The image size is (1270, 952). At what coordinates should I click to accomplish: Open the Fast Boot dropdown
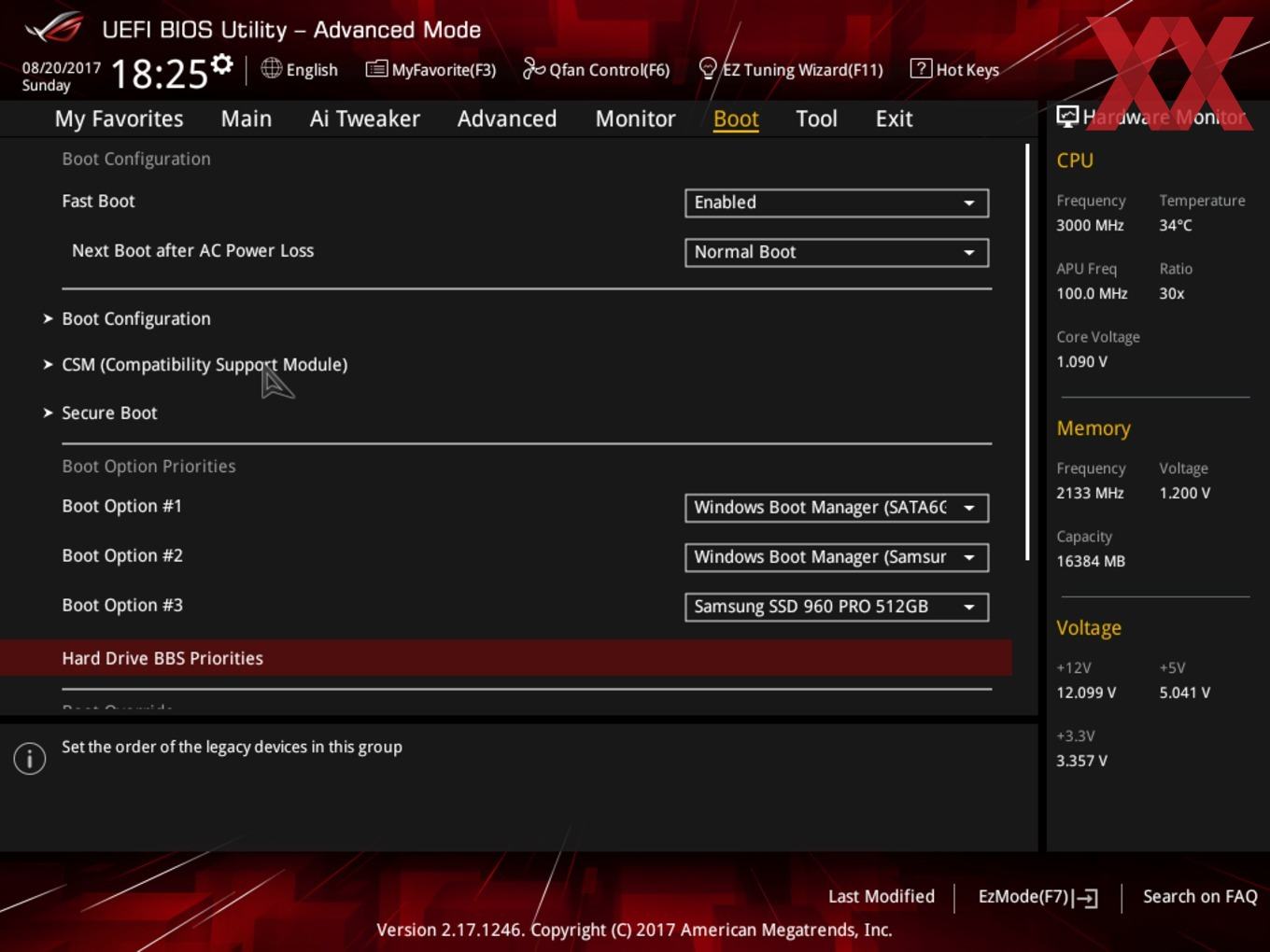(x=837, y=203)
